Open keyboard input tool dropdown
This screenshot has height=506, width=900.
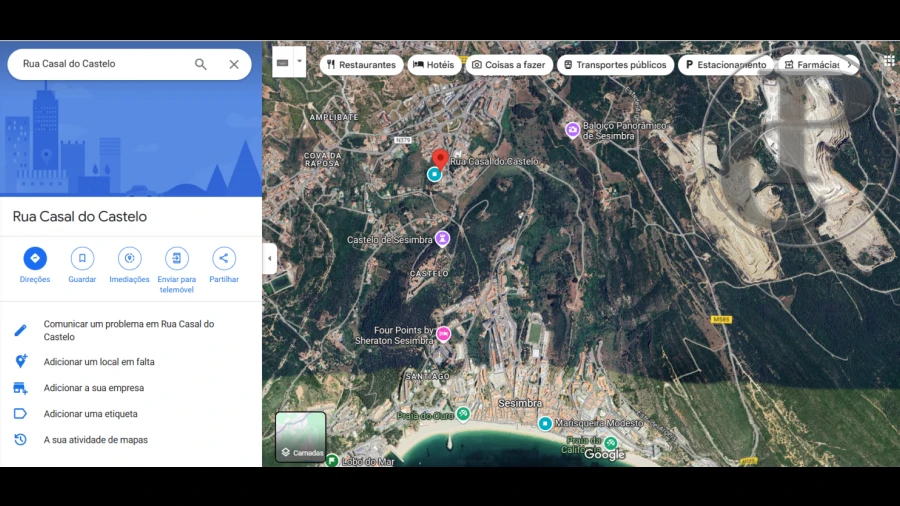tap(298, 62)
